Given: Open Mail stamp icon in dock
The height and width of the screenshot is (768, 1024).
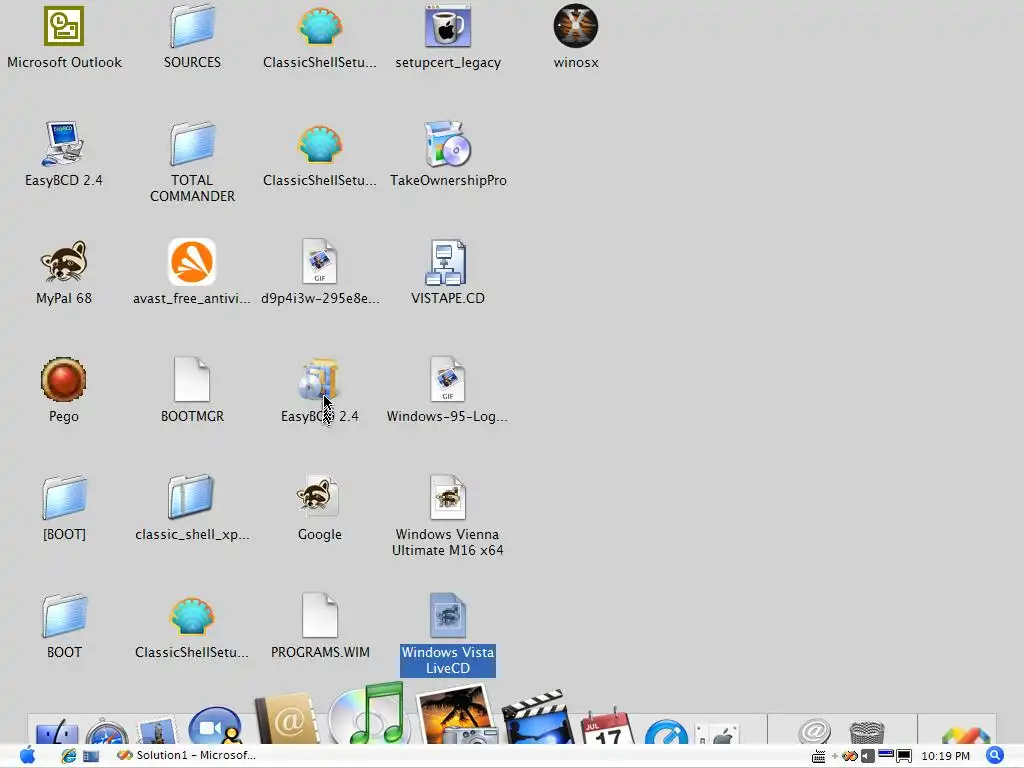Looking at the screenshot, I should (157, 731).
